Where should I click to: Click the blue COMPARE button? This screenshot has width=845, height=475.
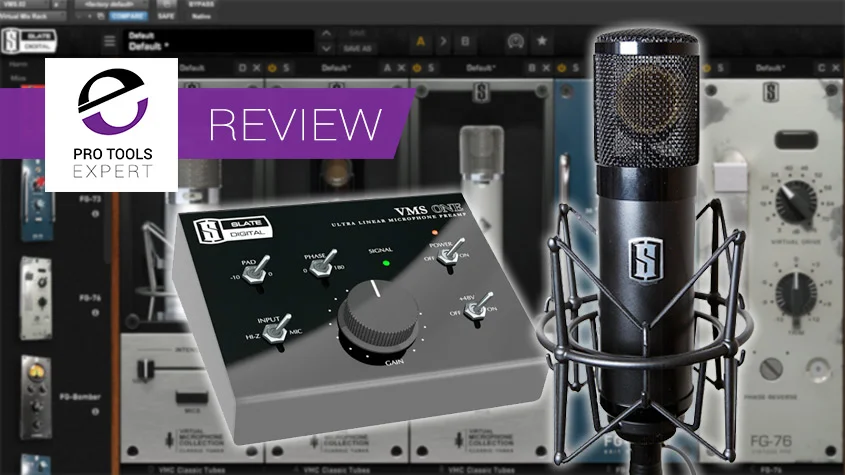tap(128, 16)
